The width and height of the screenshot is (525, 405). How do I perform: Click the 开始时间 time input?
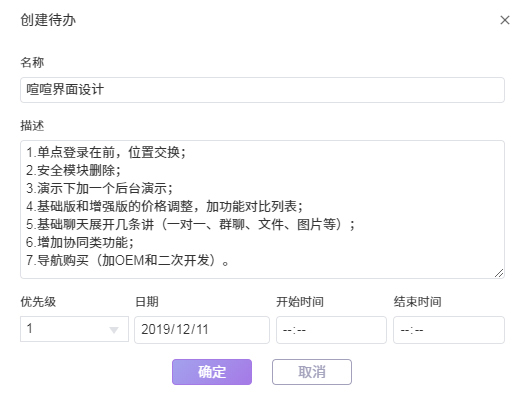click(331, 330)
